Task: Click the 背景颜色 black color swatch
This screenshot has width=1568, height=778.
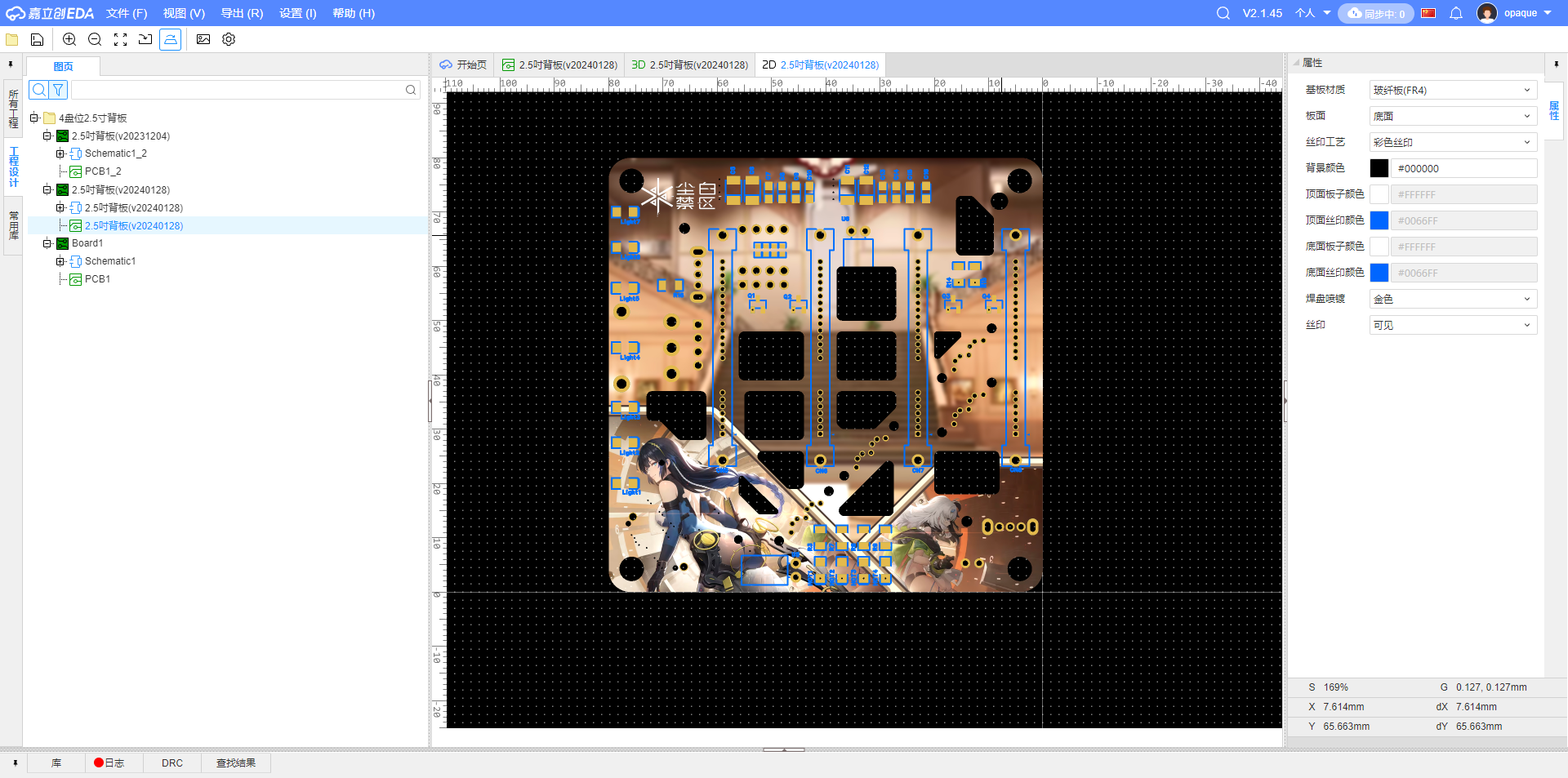Action: tap(1379, 168)
